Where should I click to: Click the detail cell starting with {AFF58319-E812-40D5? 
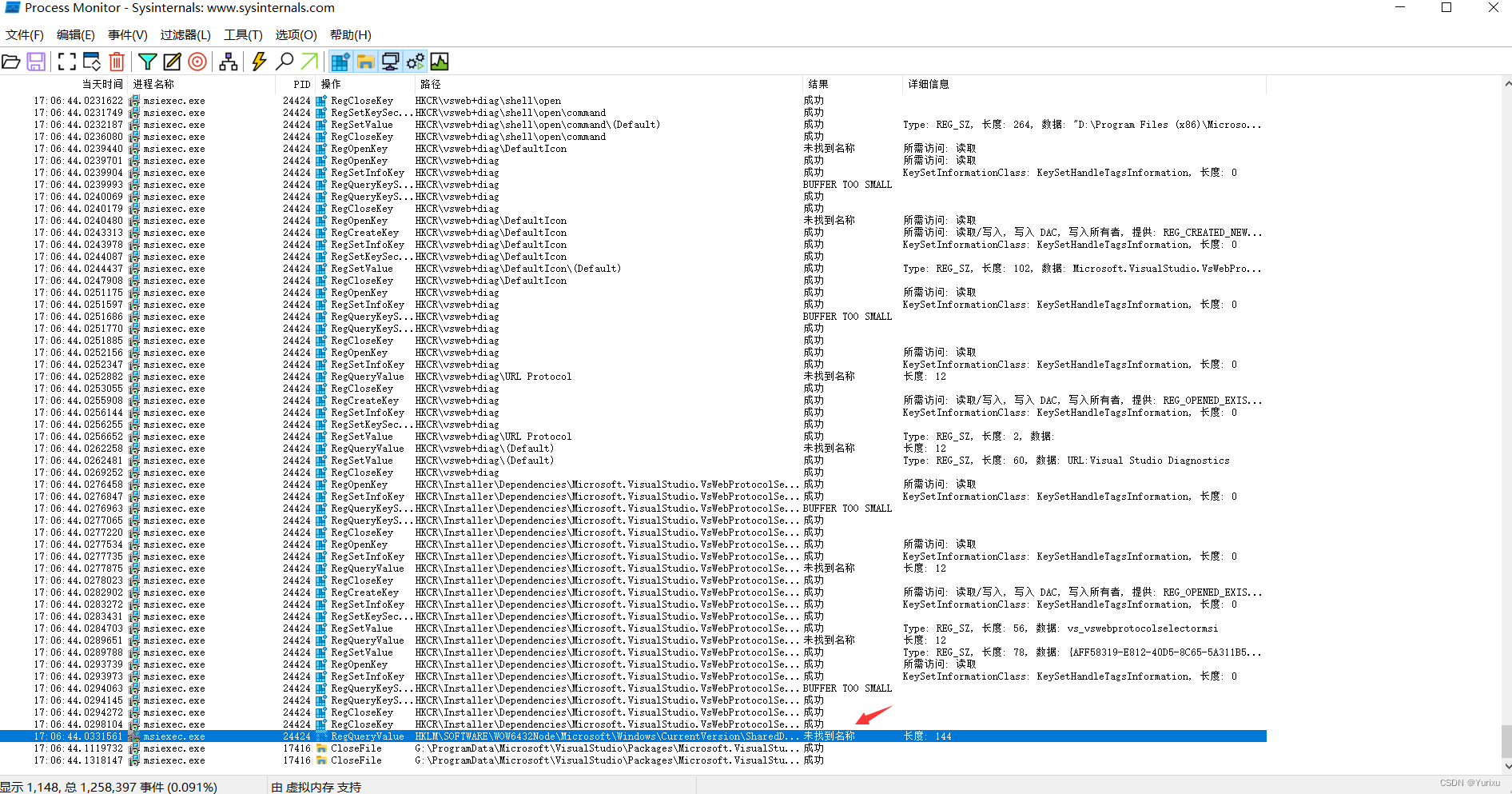[x=1083, y=652]
